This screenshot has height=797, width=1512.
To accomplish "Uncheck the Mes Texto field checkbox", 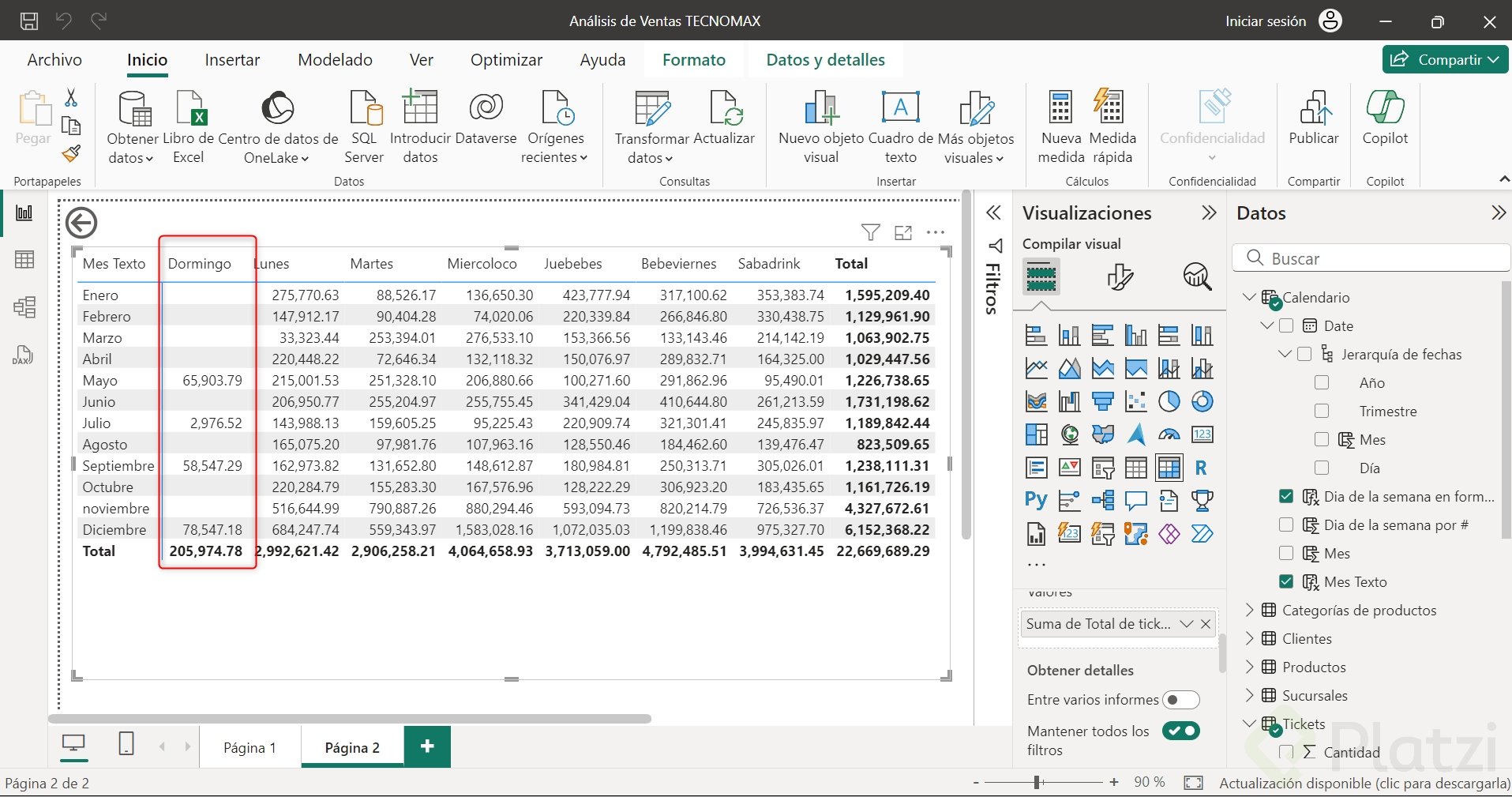I will [x=1286, y=582].
